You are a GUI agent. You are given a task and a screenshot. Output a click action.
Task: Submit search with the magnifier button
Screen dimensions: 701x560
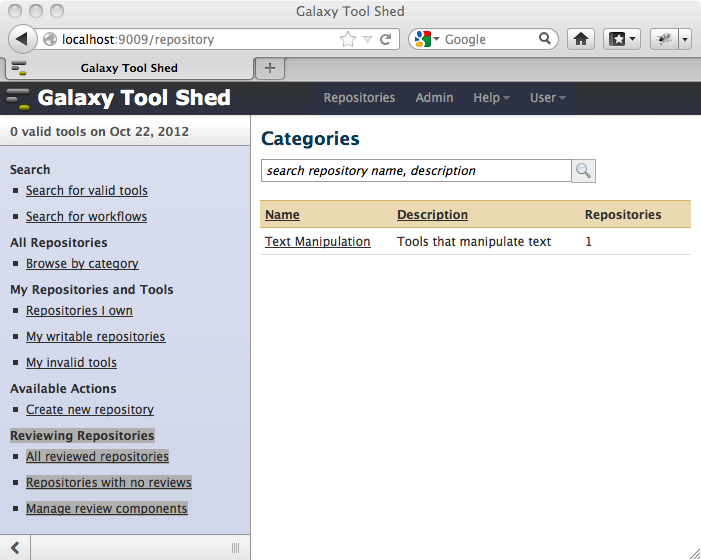pyautogui.click(x=583, y=171)
